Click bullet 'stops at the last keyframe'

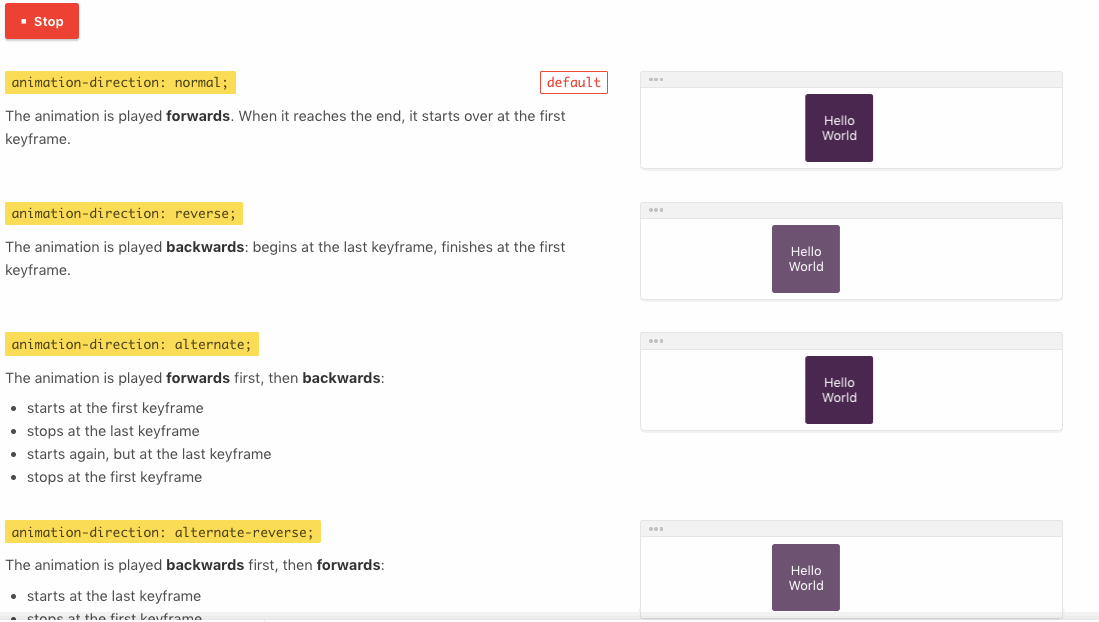[113, 431]
